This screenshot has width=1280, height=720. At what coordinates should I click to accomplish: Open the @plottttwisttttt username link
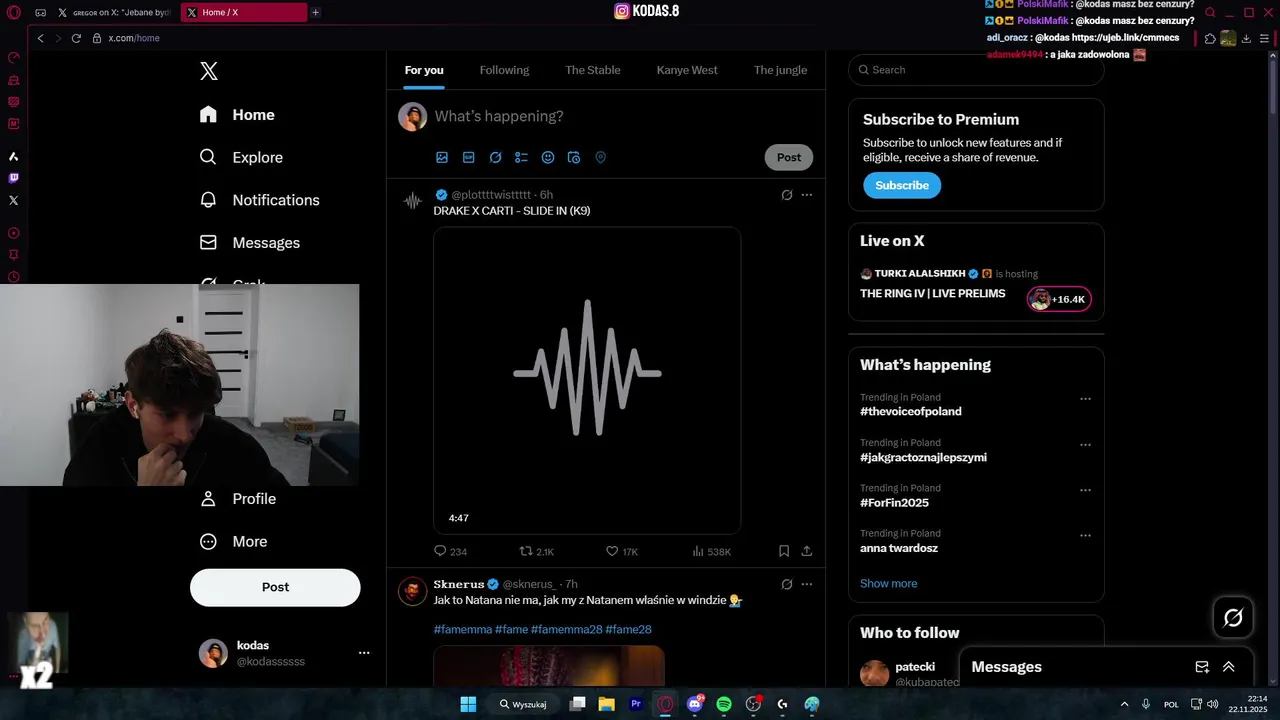tap(491, 195)
